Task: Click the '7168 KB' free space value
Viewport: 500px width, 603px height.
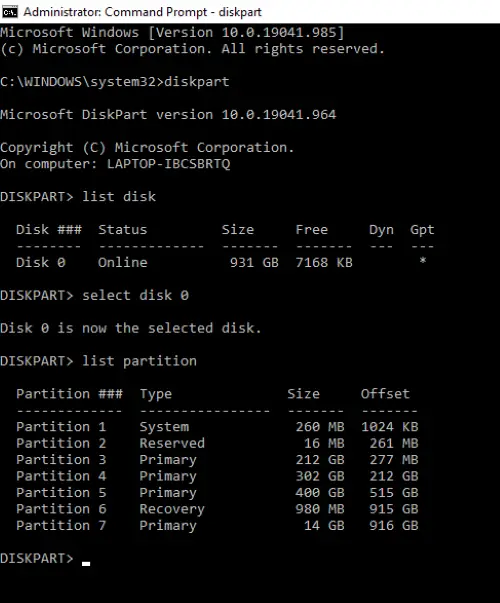Action: click(324, 262)
